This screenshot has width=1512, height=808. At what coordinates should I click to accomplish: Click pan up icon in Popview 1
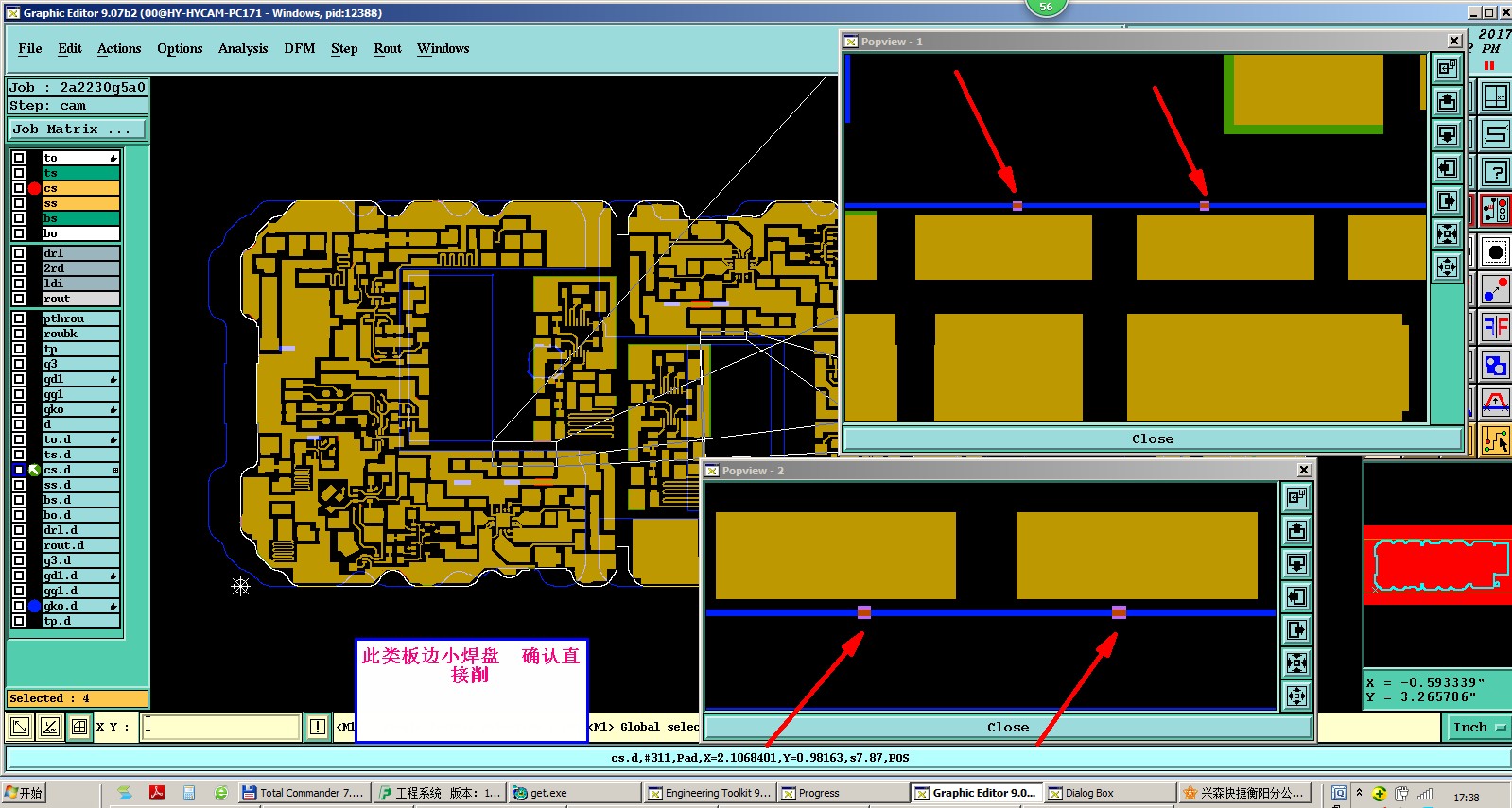click(x=1447, y=102)
